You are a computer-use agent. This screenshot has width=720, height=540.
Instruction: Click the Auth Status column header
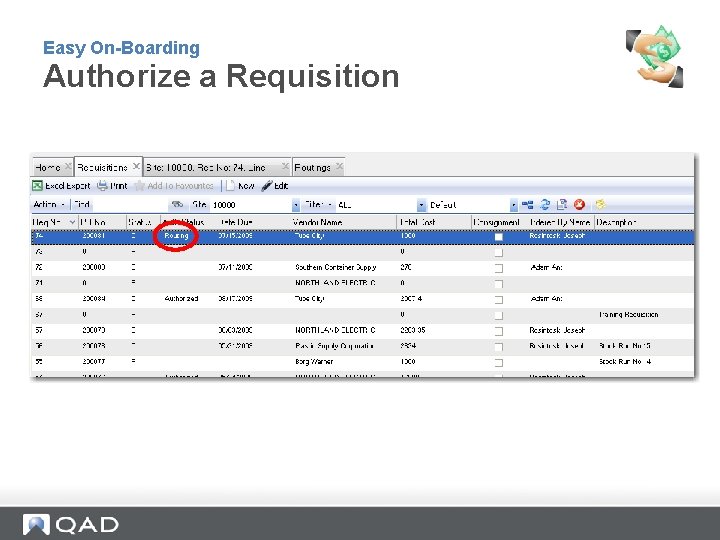tap(189, 222)
